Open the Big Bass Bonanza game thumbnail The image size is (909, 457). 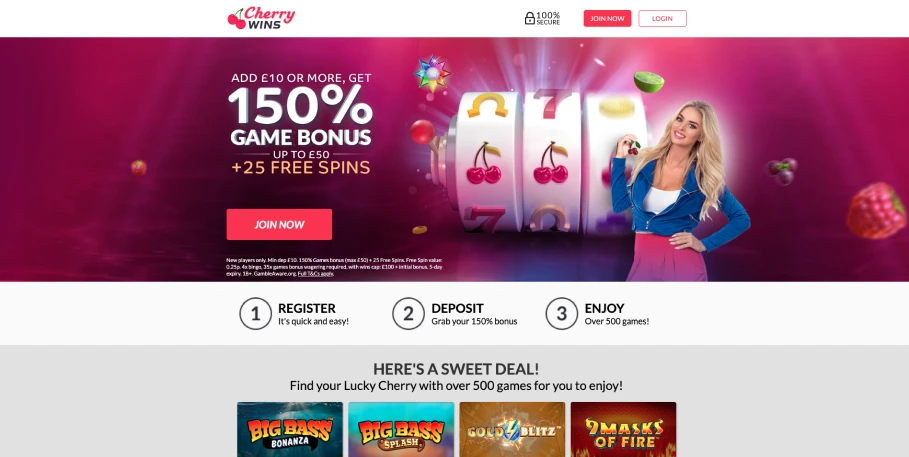click(290, 429)
